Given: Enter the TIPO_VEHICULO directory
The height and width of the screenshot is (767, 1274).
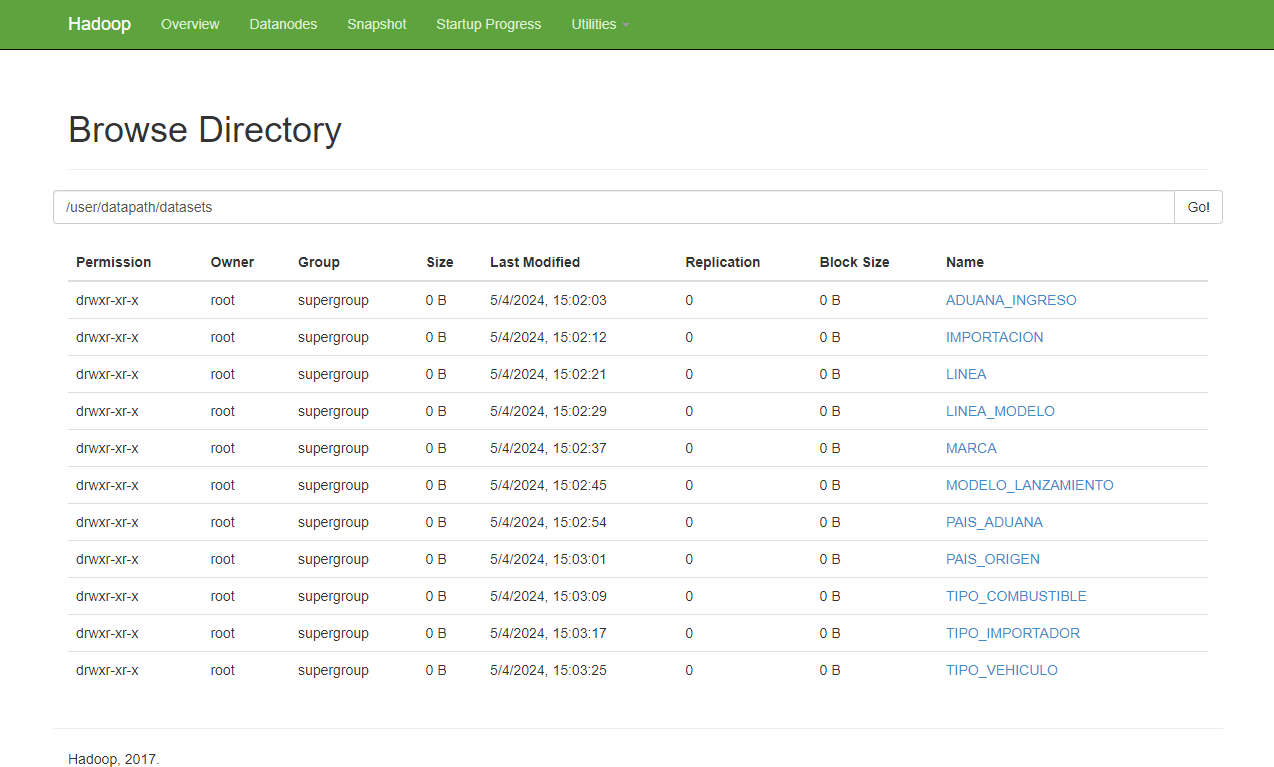Looking at the screenshot, I should pyautogui.click(x=1001, y=670).
